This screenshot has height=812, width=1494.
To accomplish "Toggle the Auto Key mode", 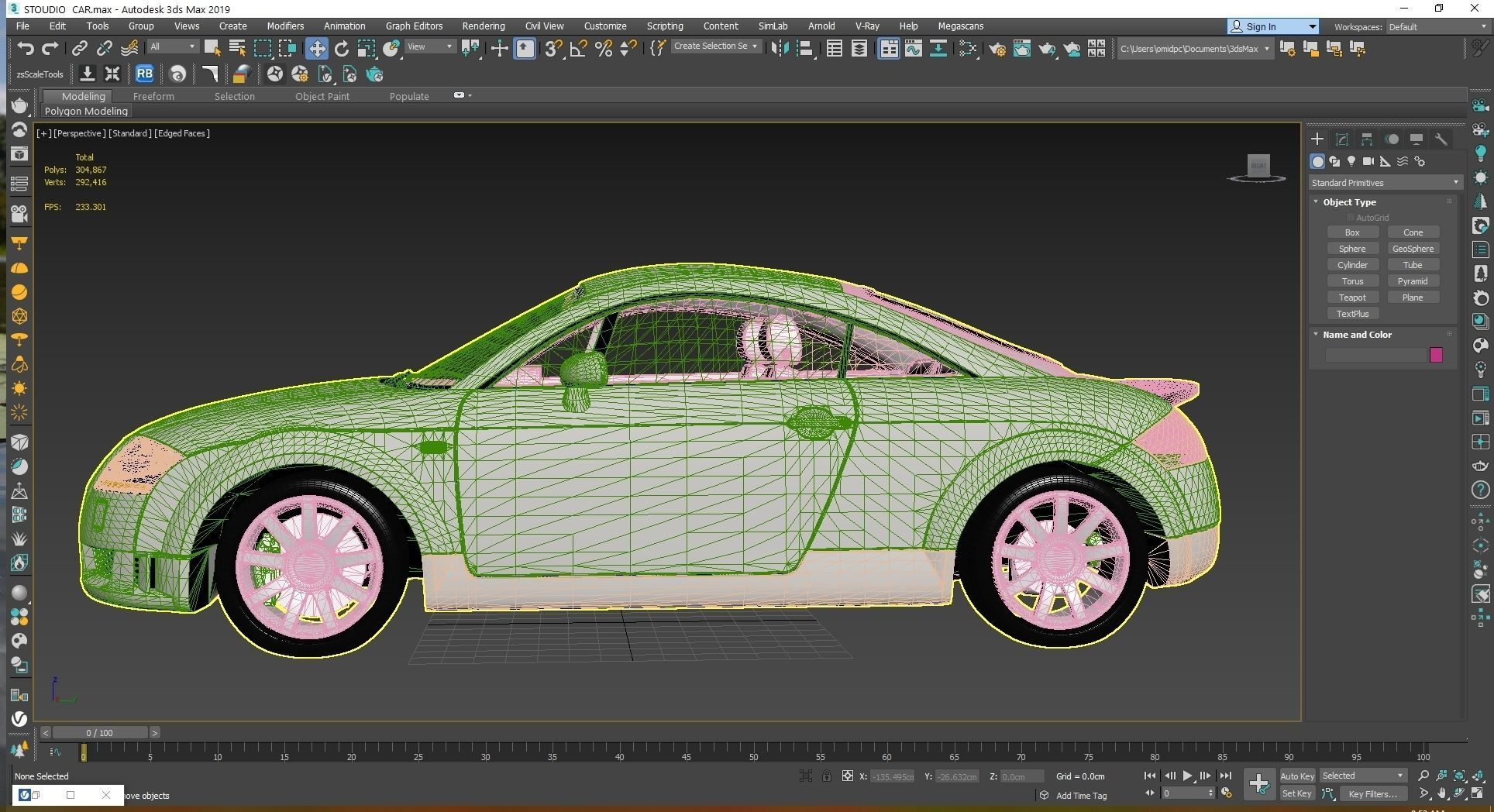I will 1297,776.
